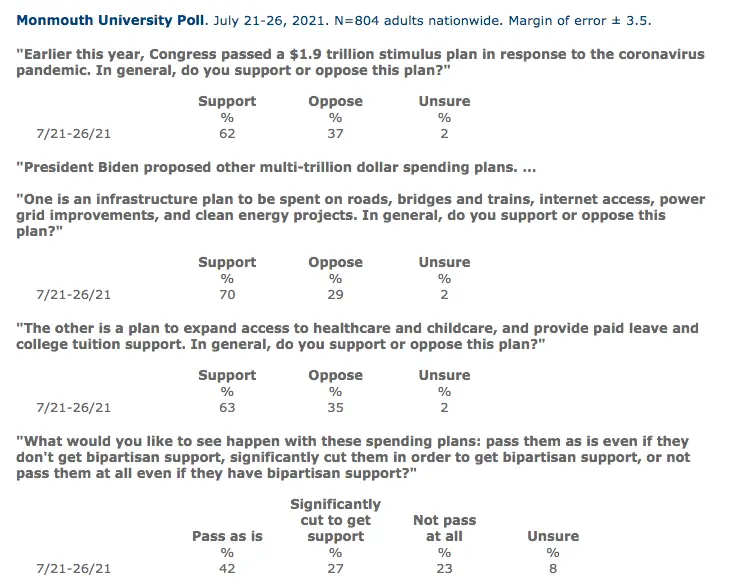This screenshot has width=742, height=583.
Task: Select the Pass as is value 42
Action: click(x=227, y=568)
